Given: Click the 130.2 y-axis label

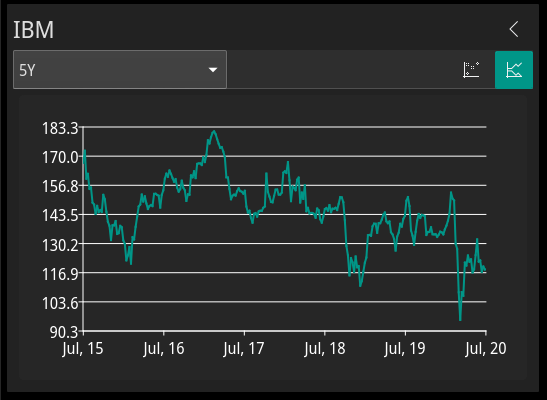Looking at the screenshot, I should point(60,245).
